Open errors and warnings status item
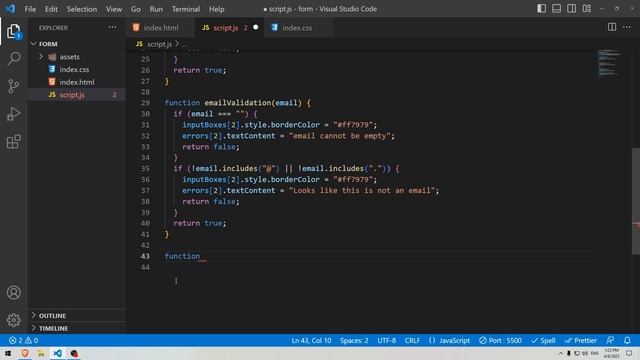The image size is (640, 360). pyautogui.click(x=23, y=340)
